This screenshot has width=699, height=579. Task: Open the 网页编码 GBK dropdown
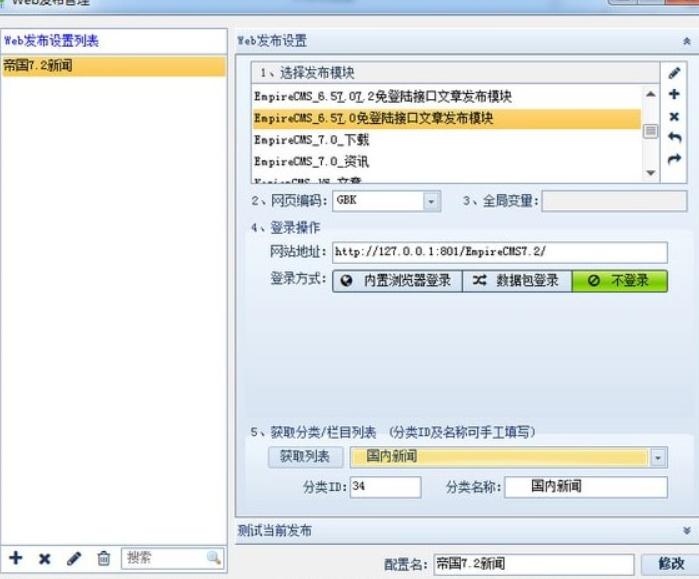(x=431, y=201)
